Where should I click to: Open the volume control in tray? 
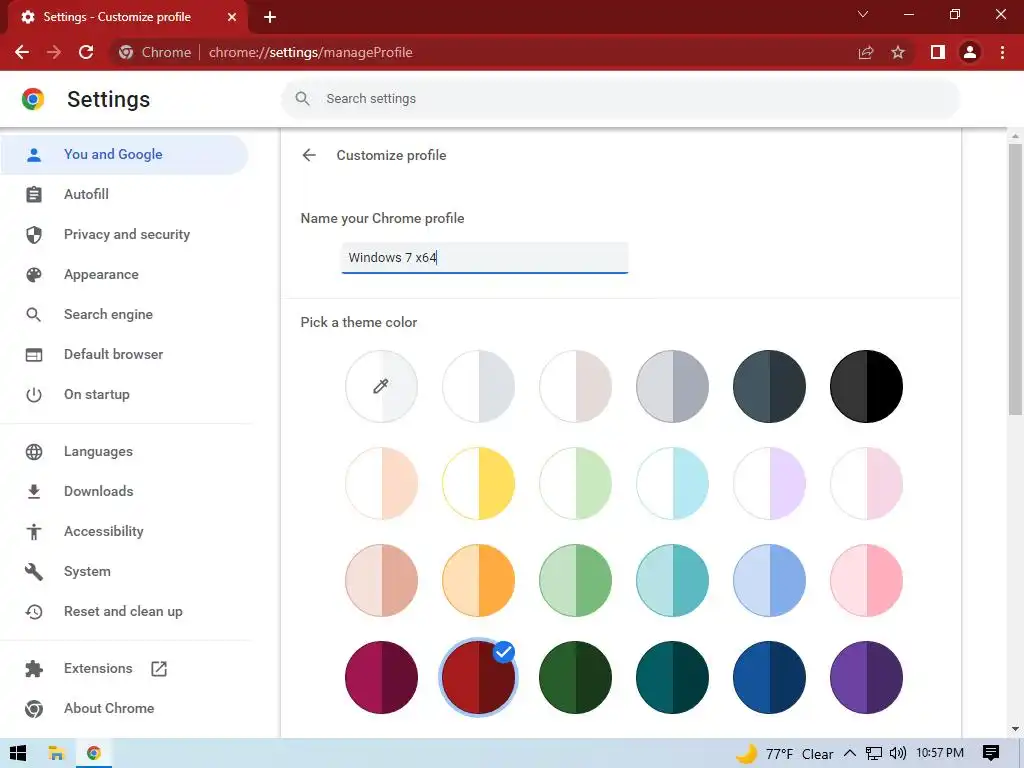[898, 753]
